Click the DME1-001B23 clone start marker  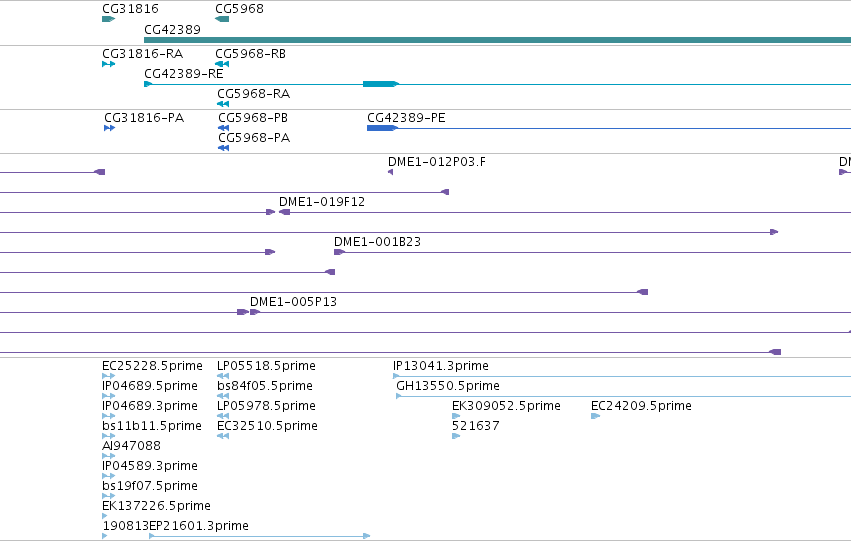pyautogui.click(x=339, y=252)
